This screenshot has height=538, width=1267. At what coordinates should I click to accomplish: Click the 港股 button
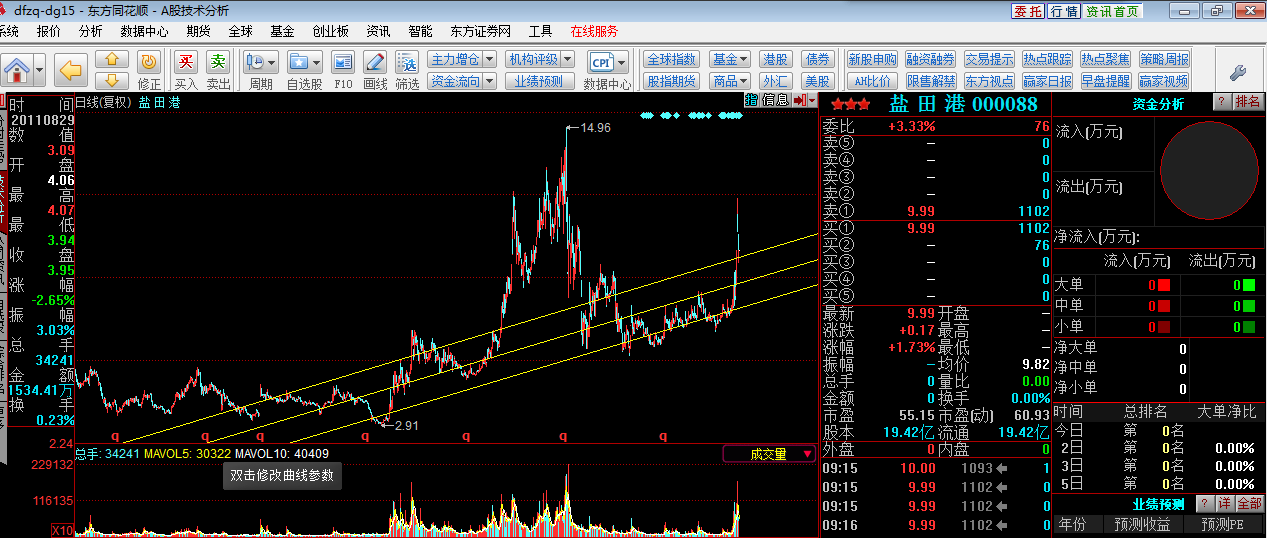click(775, 60)
